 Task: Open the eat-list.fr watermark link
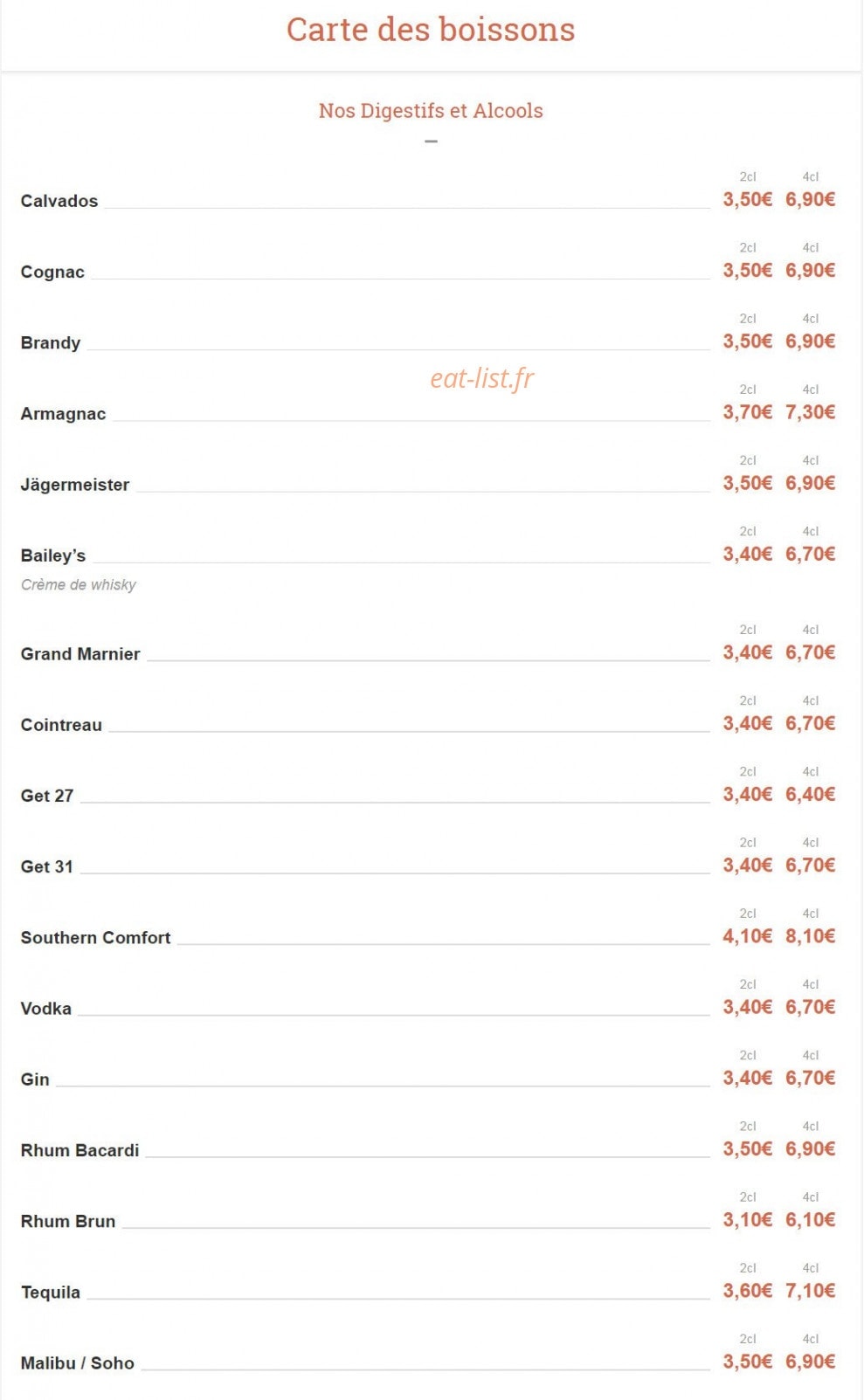(x=482, y=378)
